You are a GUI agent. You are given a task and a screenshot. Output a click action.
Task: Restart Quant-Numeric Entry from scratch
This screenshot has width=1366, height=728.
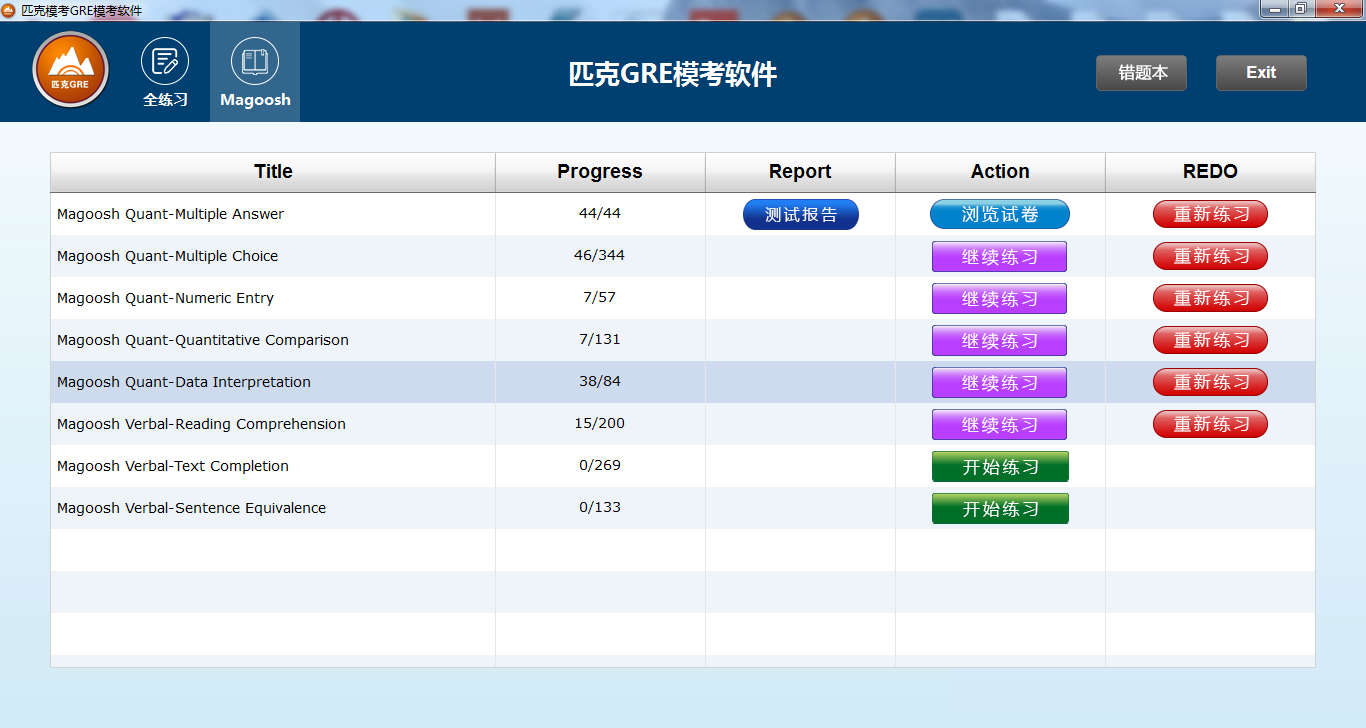[1210, 298]
